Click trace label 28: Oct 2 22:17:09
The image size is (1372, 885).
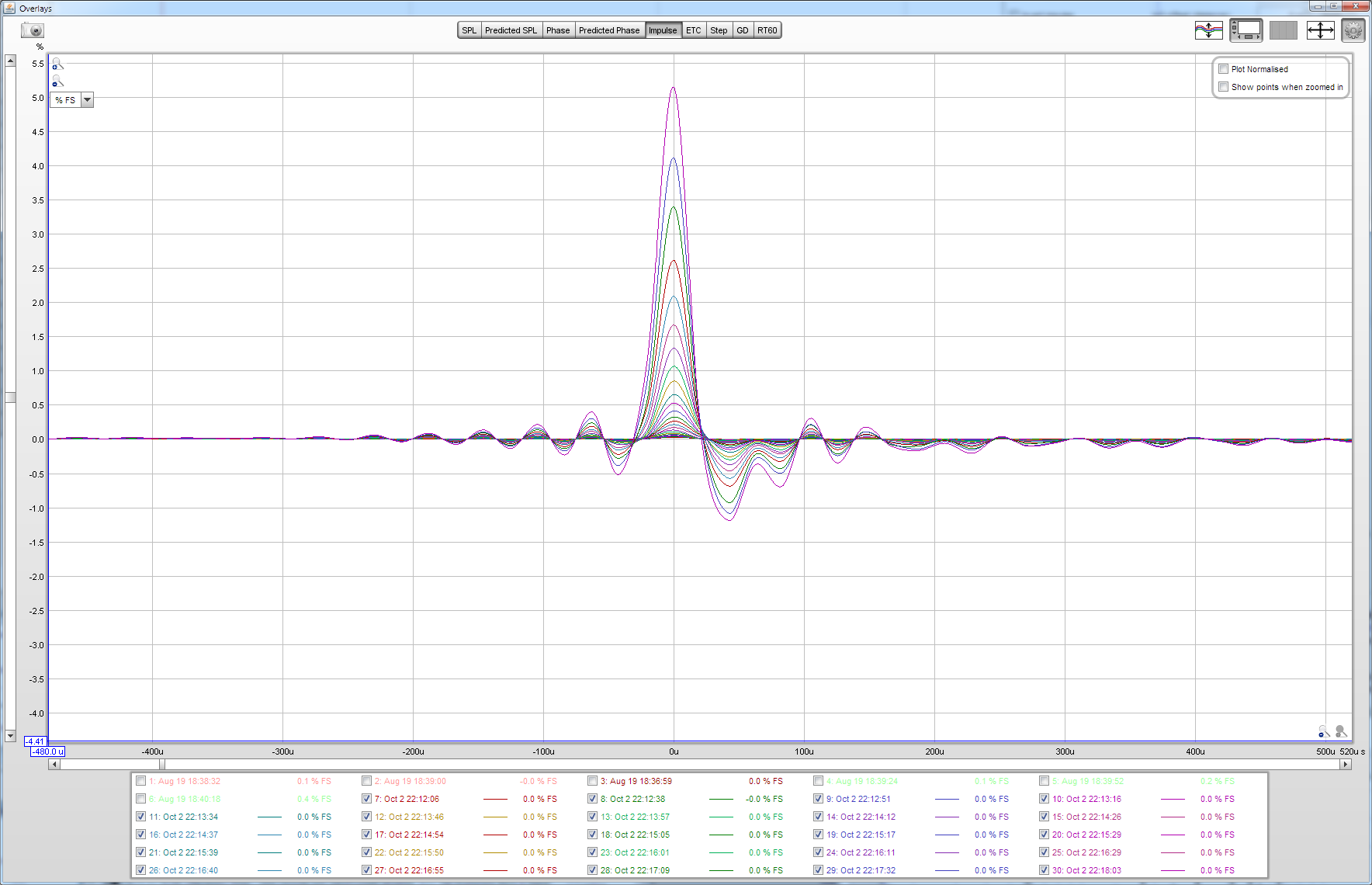[x=635, y=870]
